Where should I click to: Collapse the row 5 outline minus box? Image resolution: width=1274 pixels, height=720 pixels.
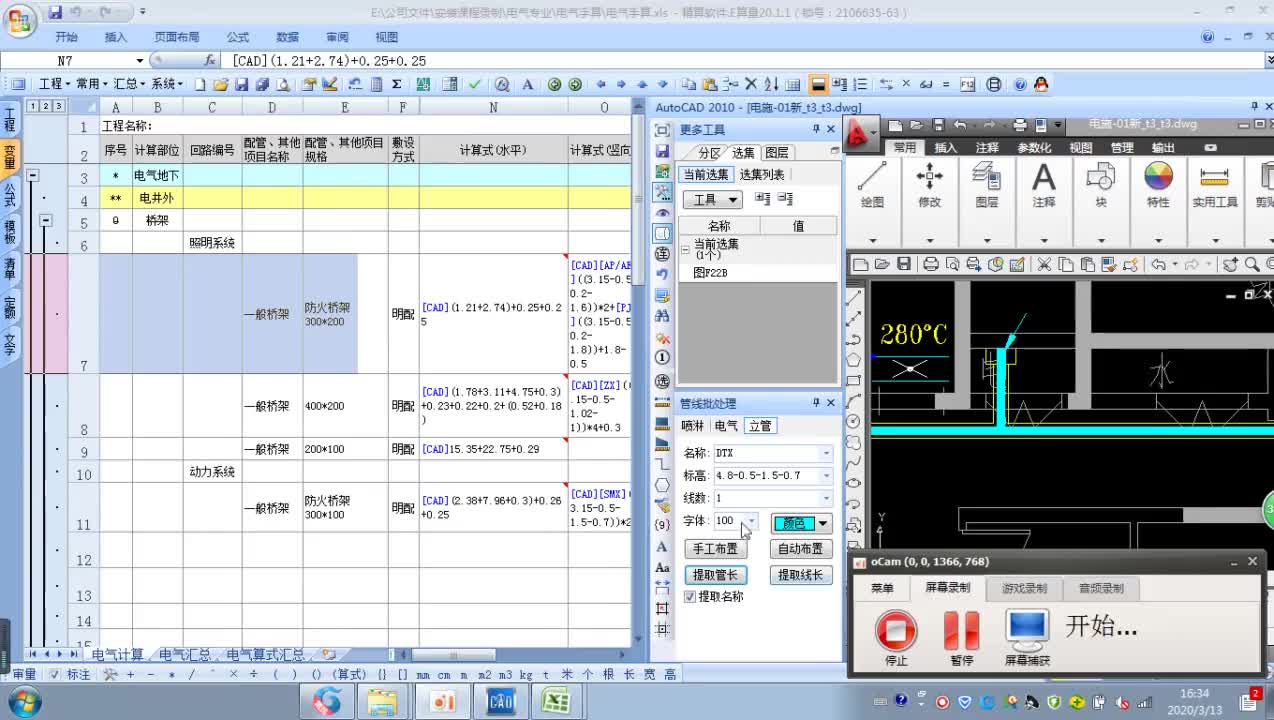point(46,220)
